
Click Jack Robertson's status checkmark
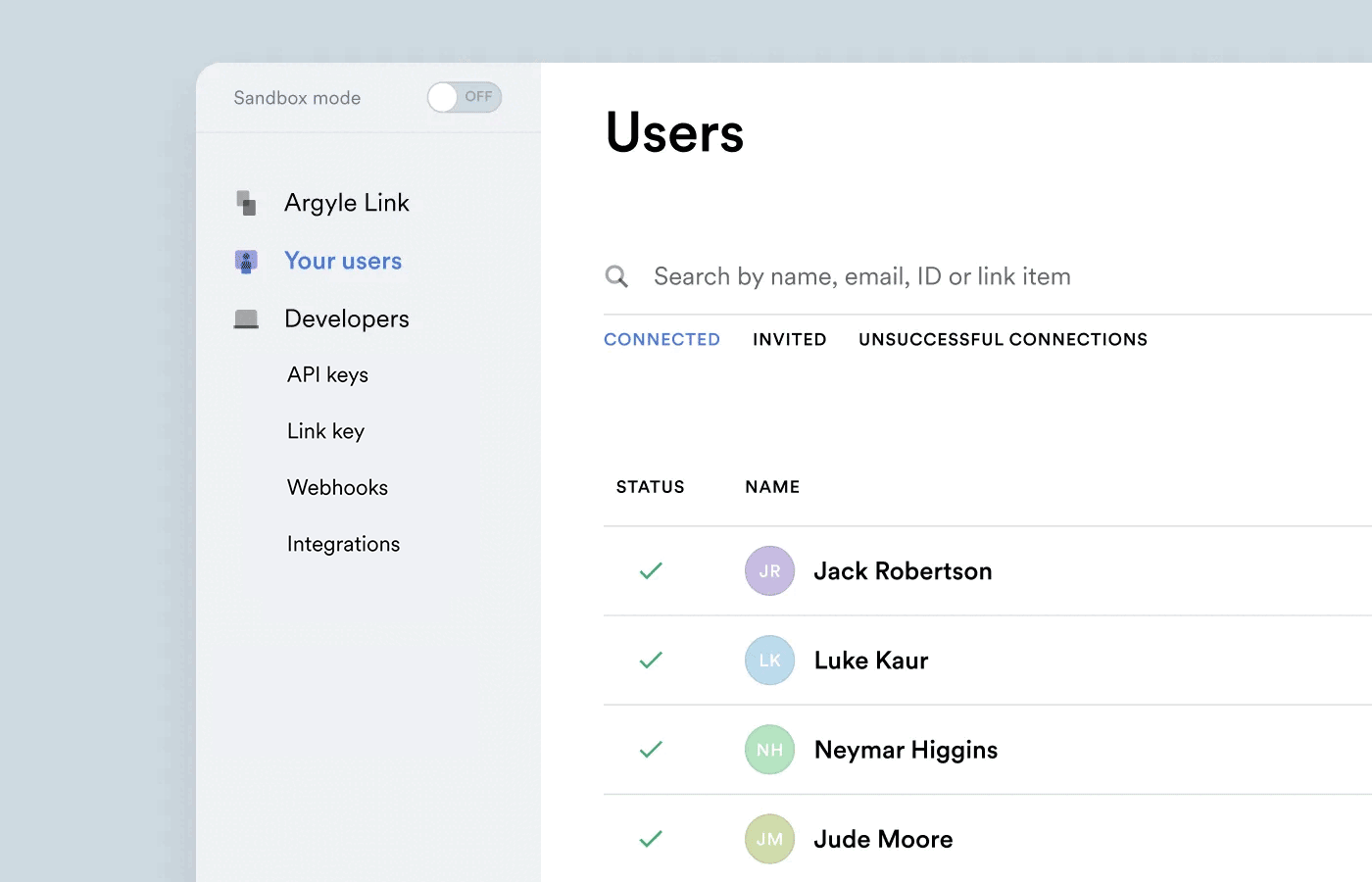pos(651,571)
